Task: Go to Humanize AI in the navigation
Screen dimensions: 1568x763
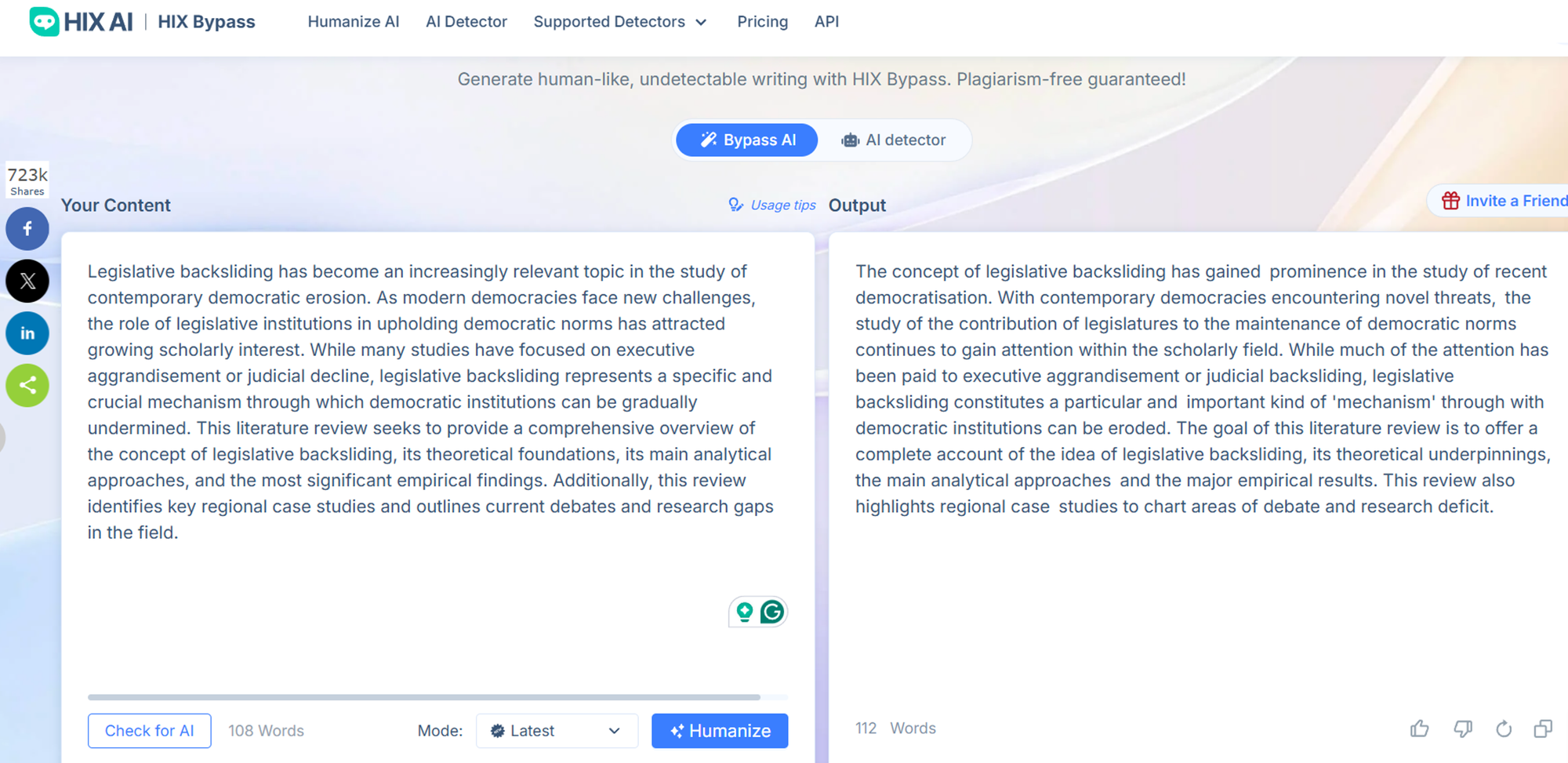Action: coord(354,22)
